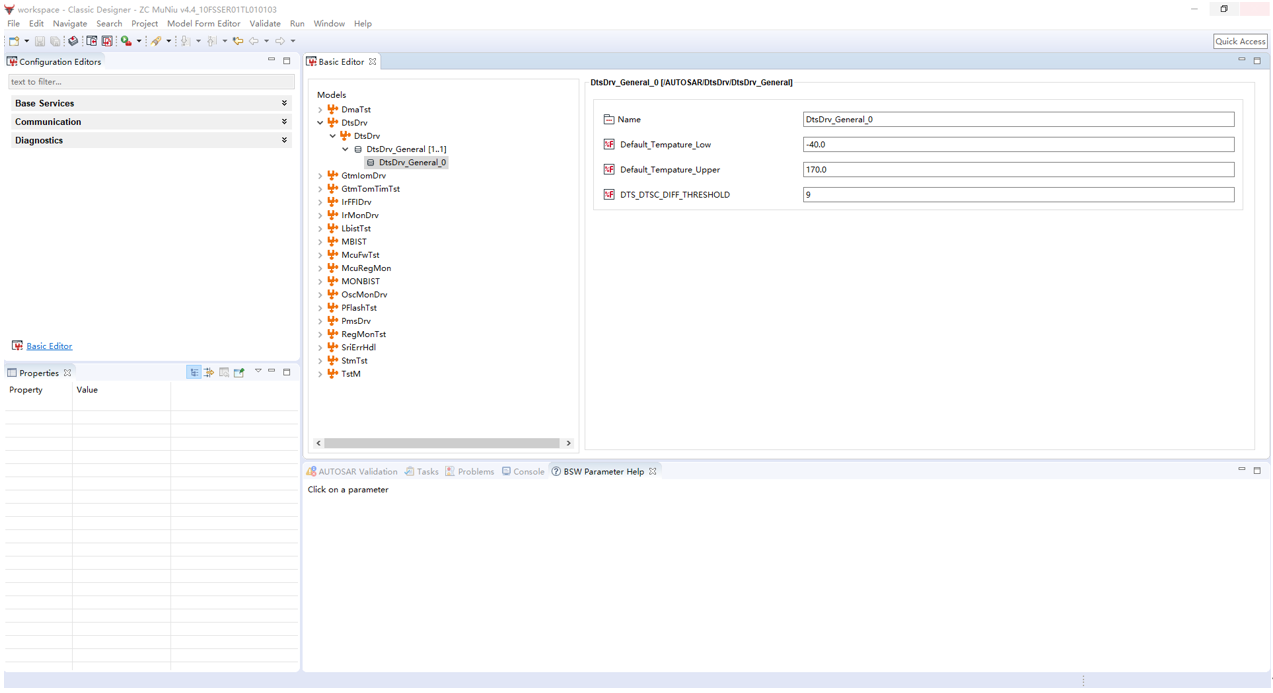Image resolution: width=1273 pixels, height=693 pixels.
Task: Open the Back navigation history dropdown
Action: click(x=266, y=41)
